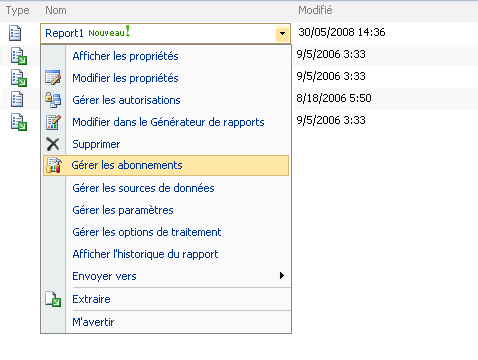Screen dimensions: 478x360
Task: Open the Report1 link
Action: tap(64, 33)
